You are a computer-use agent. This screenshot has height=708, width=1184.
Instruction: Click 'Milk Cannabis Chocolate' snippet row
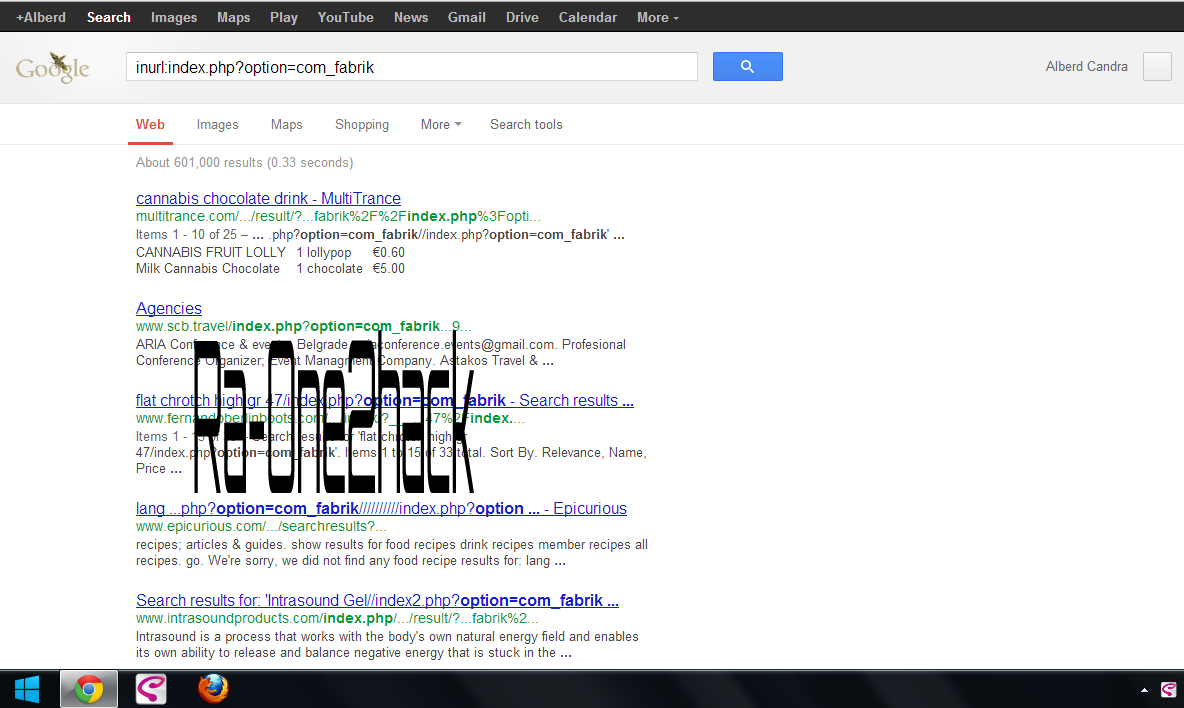click(x=270, y=269)
